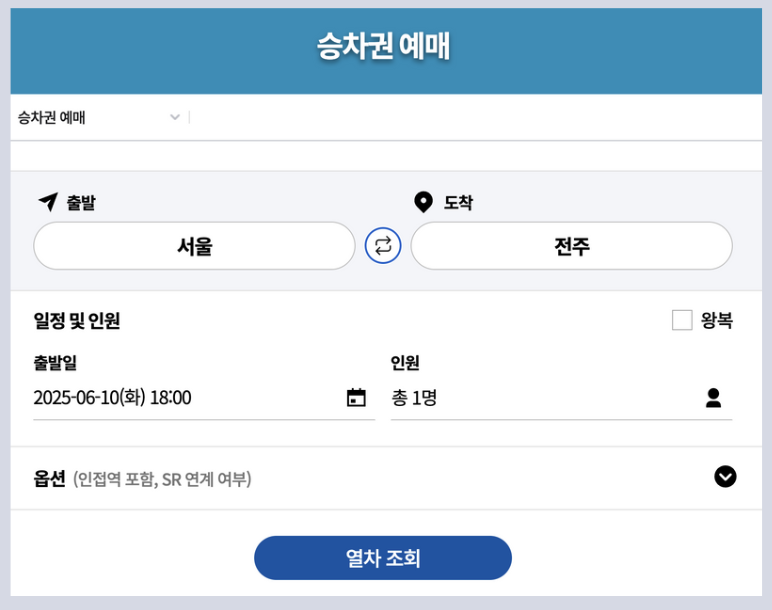The height and width of the screenshot is (610, 772).
Task: Click the arrival pin icon beside 도착
Action: pyautogui.click(x=423, y=202)
